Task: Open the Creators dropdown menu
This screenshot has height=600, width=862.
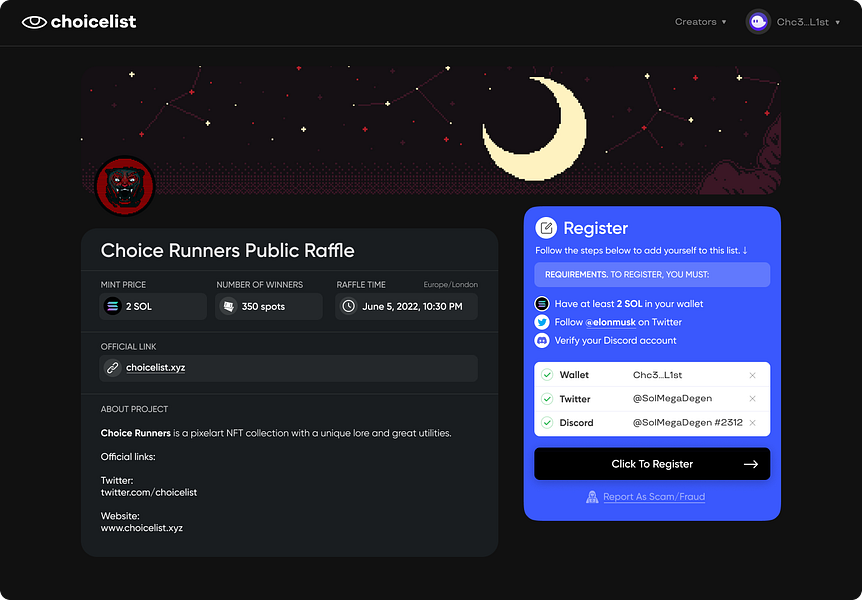Action: point(700,22)
